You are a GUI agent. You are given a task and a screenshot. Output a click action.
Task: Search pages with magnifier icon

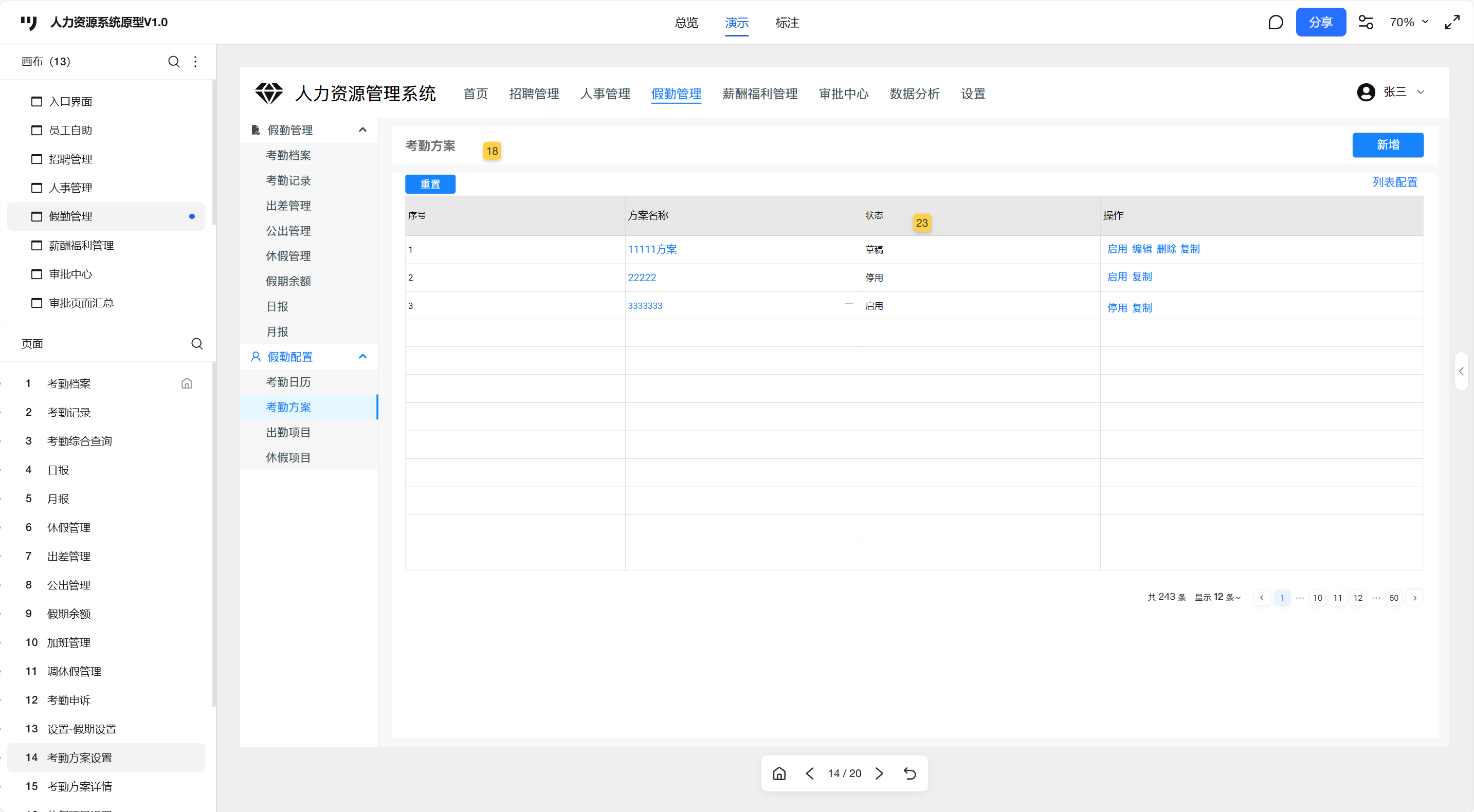[x=197, y=343]
